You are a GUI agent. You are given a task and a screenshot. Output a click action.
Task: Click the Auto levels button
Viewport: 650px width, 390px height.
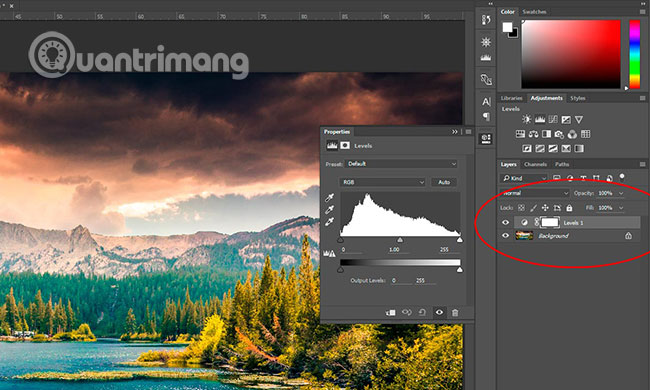click(x=444, y=182)
